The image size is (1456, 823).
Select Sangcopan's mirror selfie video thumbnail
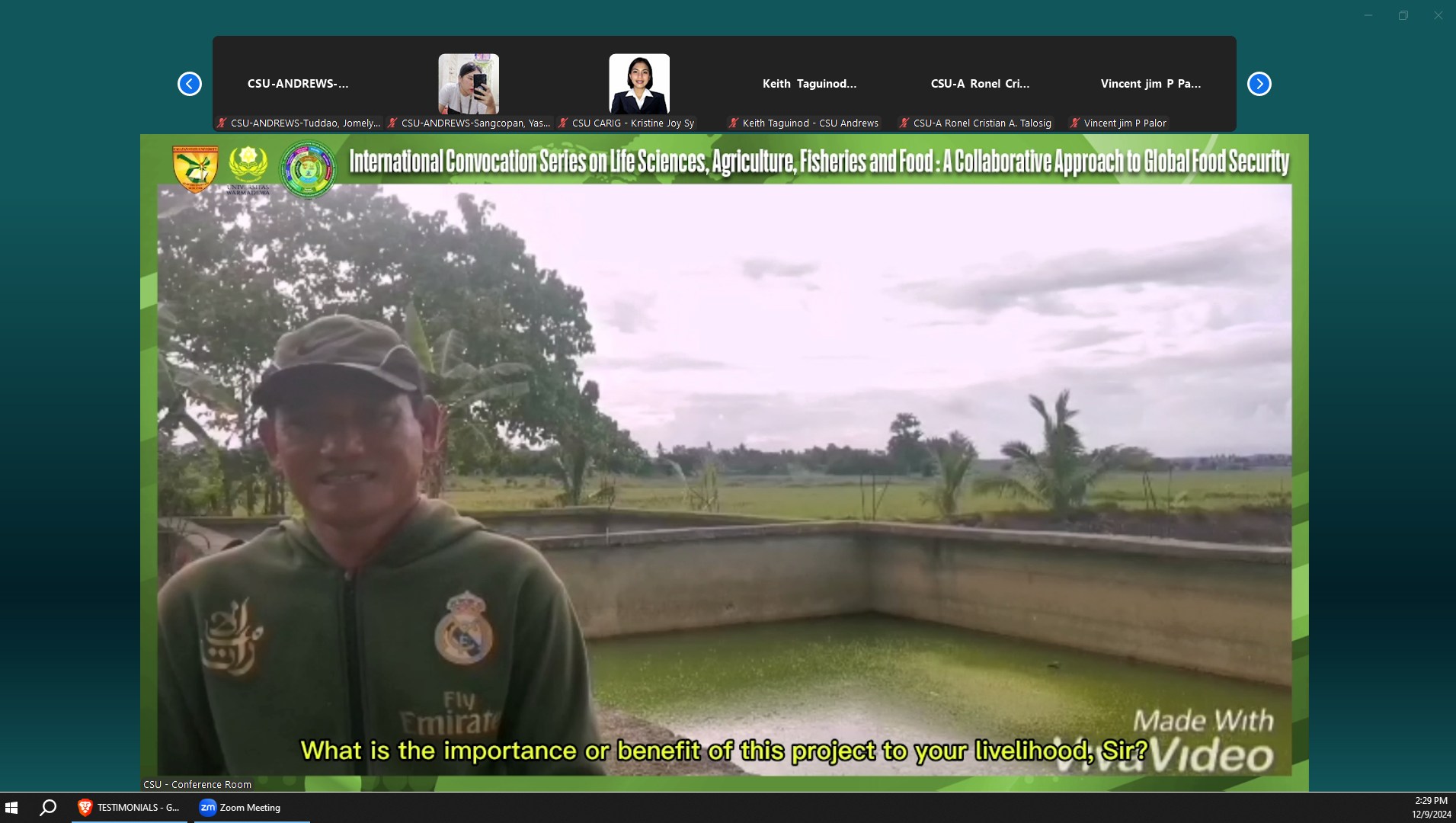click(x=469, y=84)
